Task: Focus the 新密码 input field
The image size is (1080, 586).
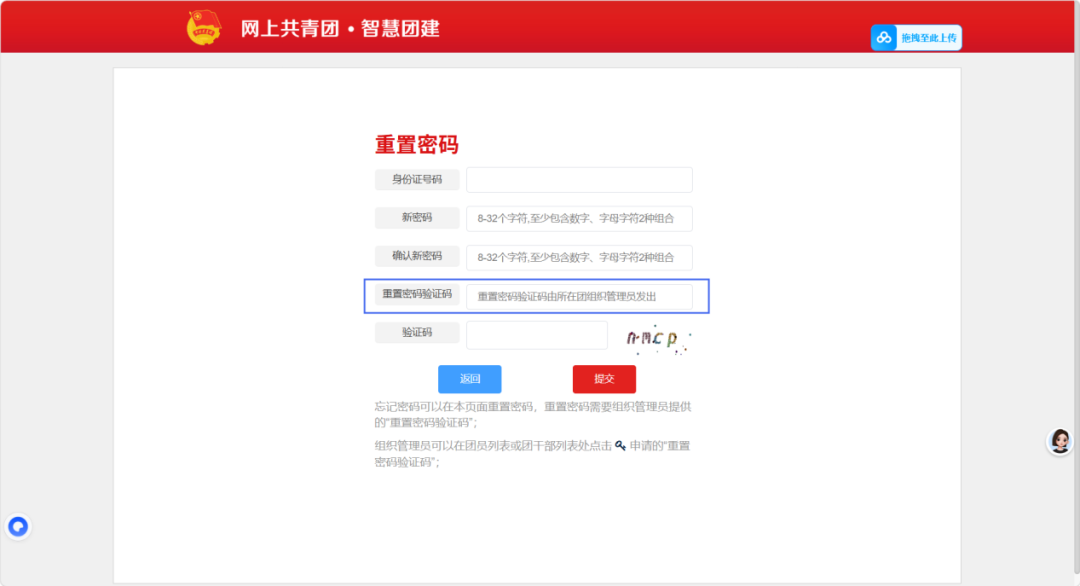Action: click(579, 218)
